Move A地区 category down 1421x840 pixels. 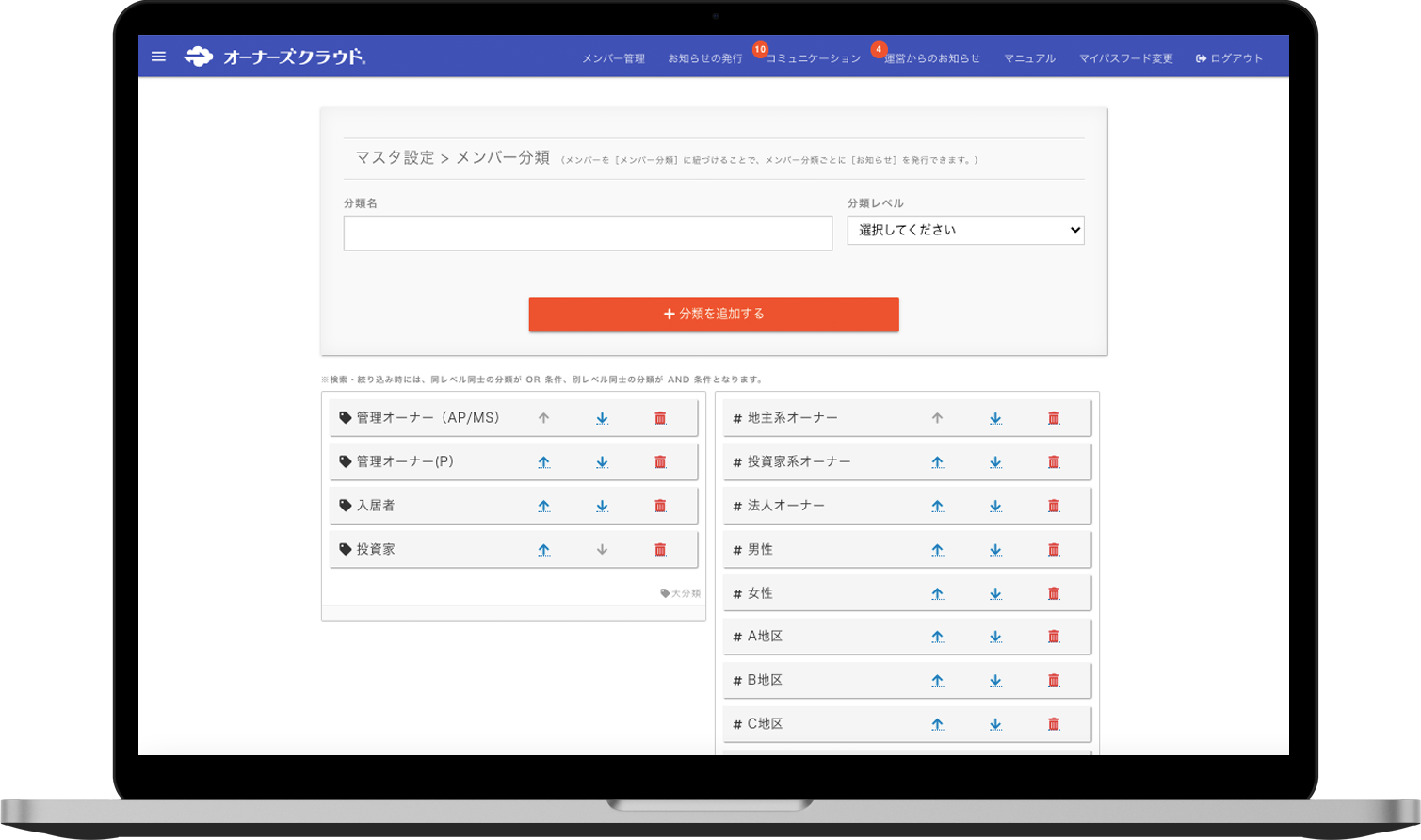point(995,636)
